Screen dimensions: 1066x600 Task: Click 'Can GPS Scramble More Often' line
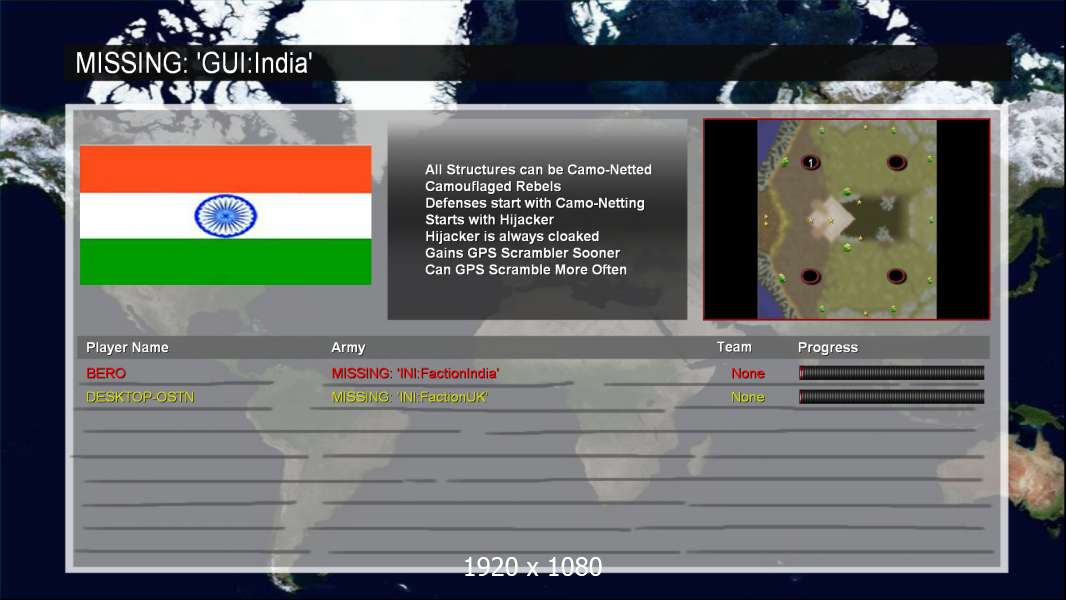click(x=526, y=270)
